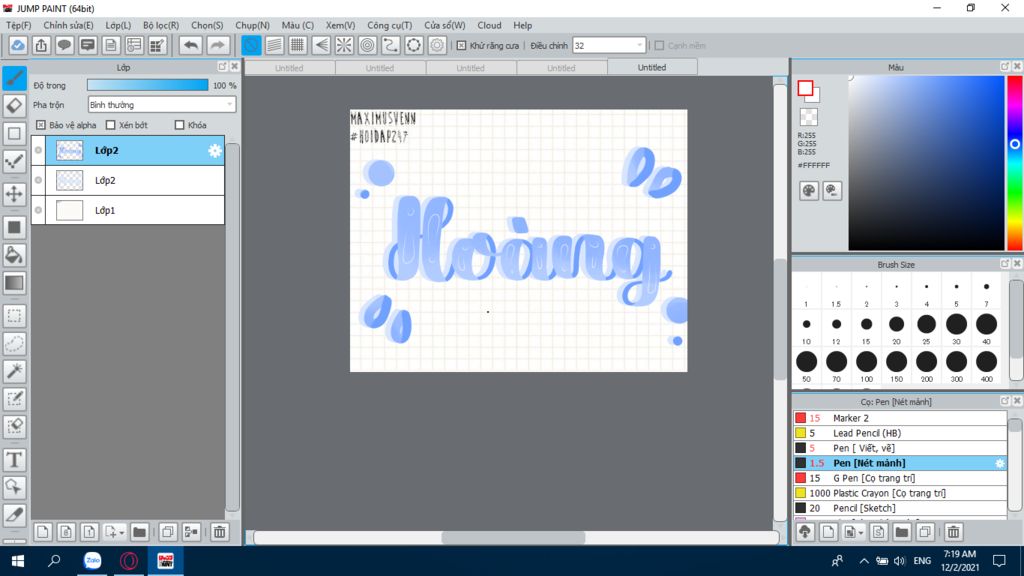Delete layer with Lớp panel trash icon
This screenshot has width=1024, height=576.
point(219,532)
